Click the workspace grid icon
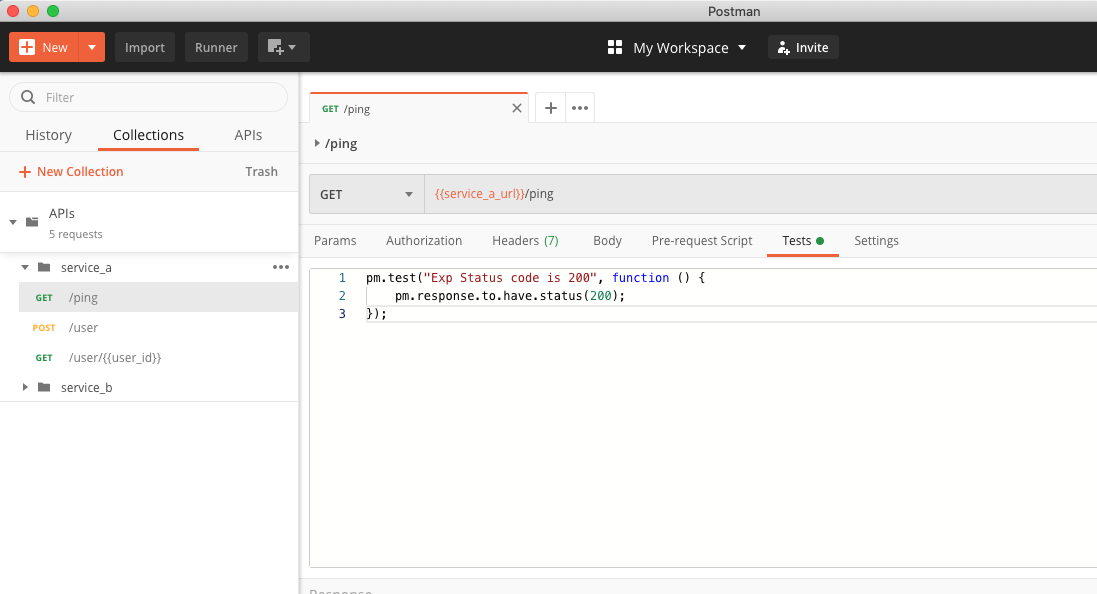The width and height of the screenshot is (1097, 594). point(615,47)
